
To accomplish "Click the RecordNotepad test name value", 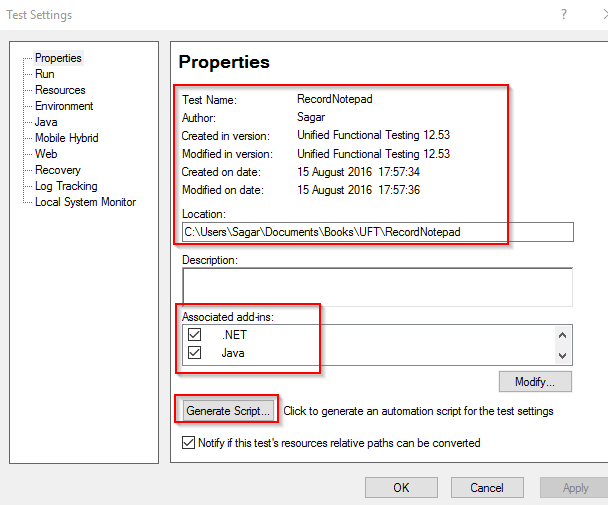I will [x=335, y=99].
